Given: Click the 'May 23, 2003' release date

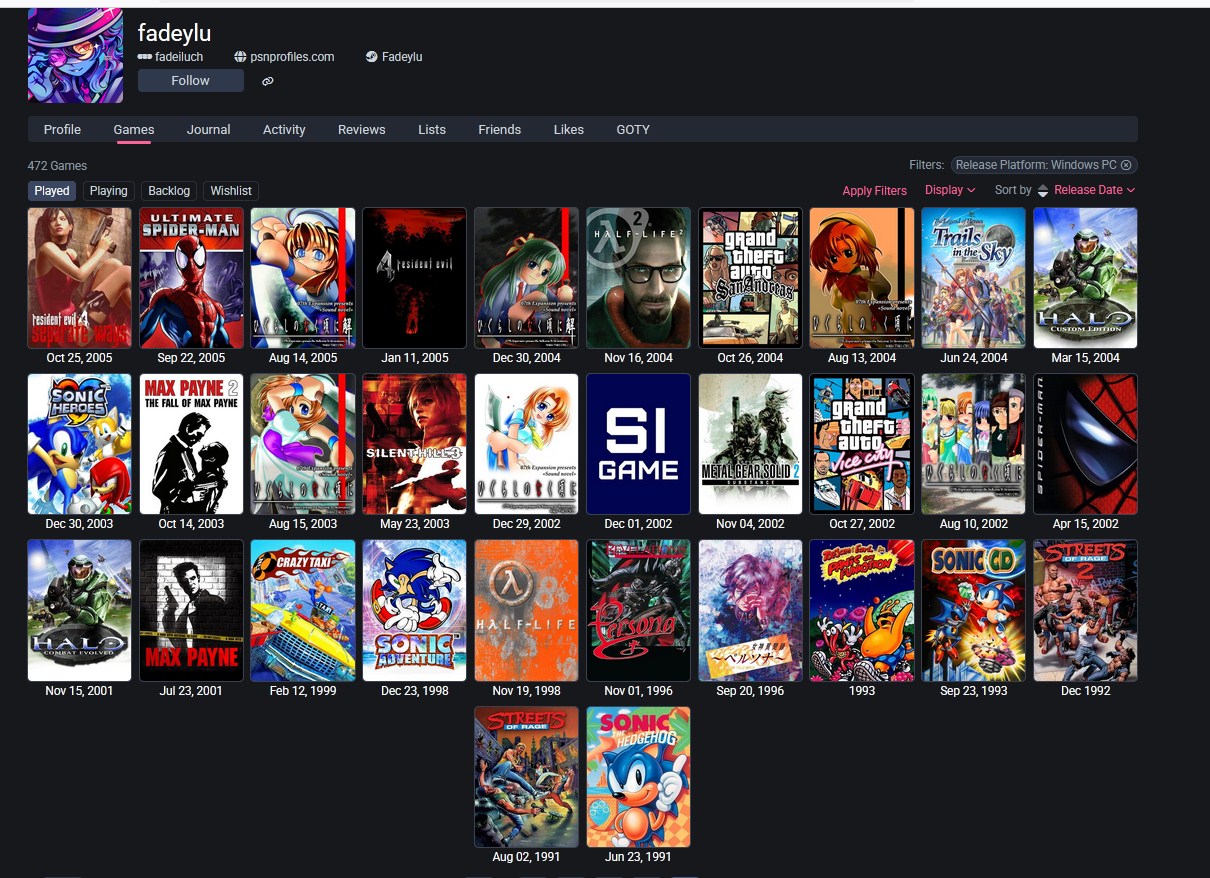Looking at the screenshot, I should [x=415, y=524].
